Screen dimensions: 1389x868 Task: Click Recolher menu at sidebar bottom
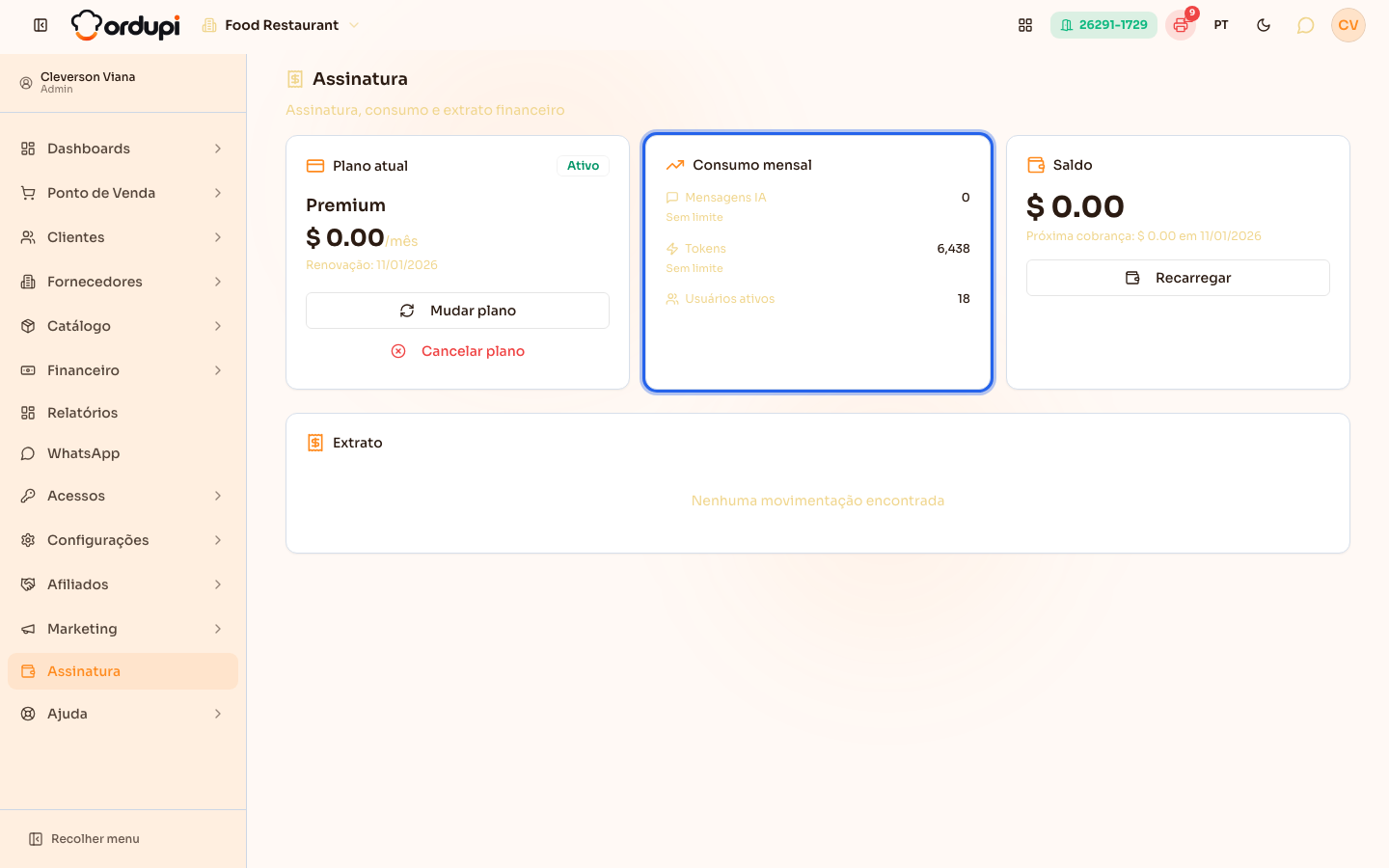[84, 839]
